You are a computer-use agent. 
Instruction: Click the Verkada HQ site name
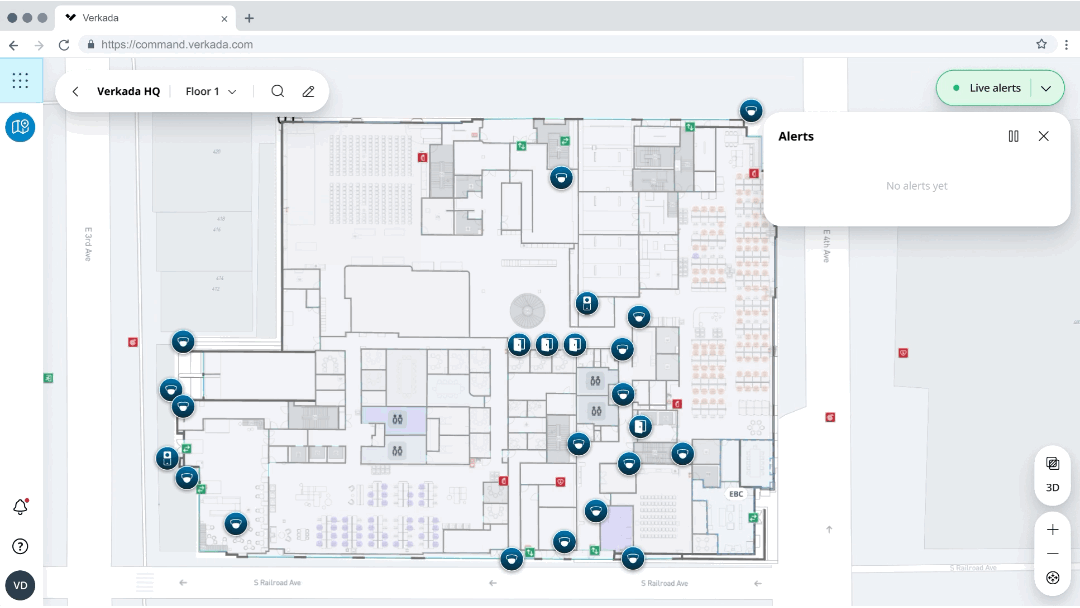click(128, 92)
